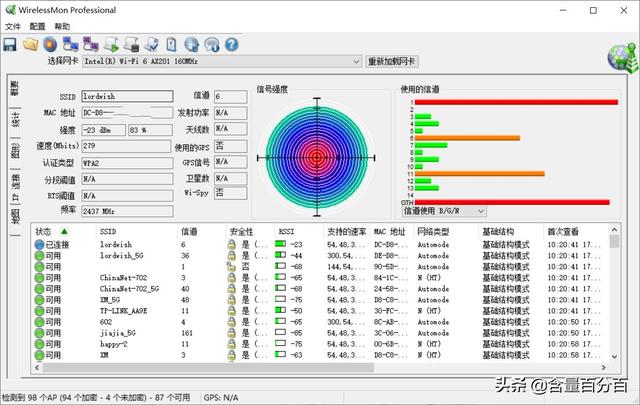The height and width of the screenshot is (405, 640).
Task: Sort list by 安全性 column header
Action: [x=241, y=231]
